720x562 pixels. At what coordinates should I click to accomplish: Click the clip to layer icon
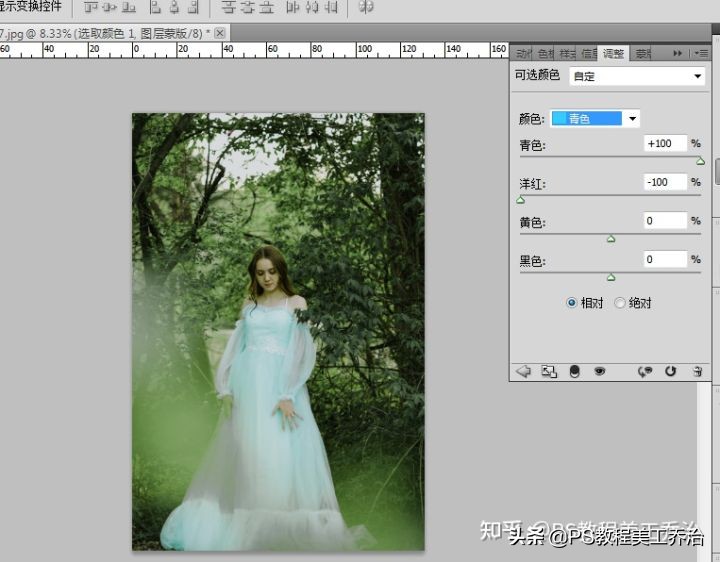click(x=574, y=371)
